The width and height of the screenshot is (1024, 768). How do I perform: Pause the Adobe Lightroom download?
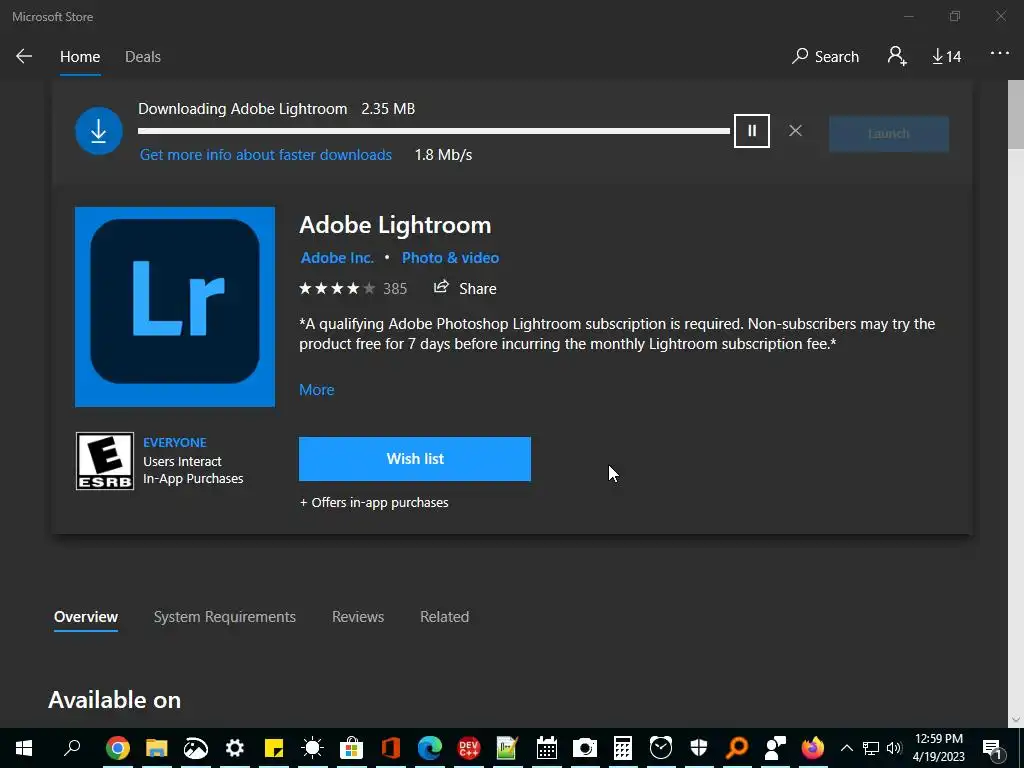click(x=752, y=131)
